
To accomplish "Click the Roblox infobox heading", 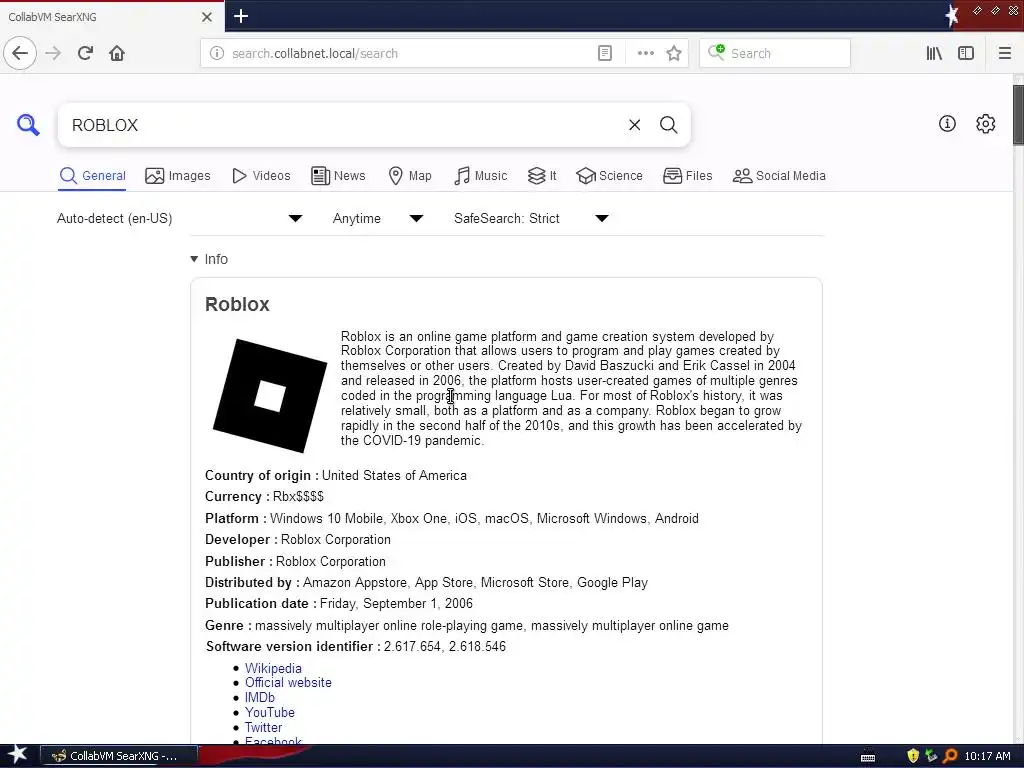I will point(237,304).
